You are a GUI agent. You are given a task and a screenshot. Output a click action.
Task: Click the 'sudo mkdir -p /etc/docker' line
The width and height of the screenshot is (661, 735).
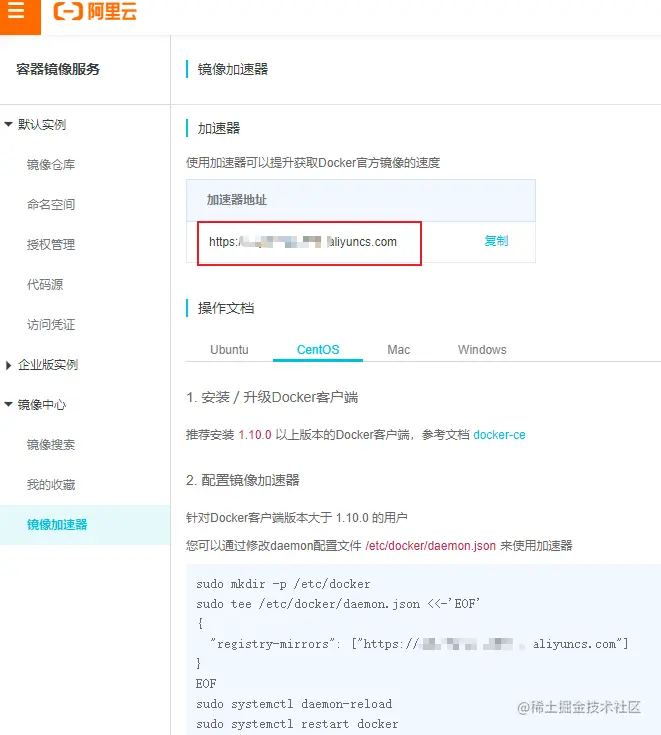click(283, 584)
